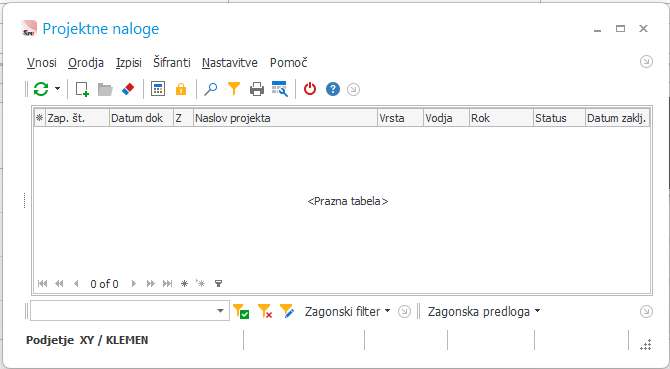Click the window resize grip in status bar
The width and height of the screenshot is (670, 369).
pyautogui.click(x=646, y=345)
